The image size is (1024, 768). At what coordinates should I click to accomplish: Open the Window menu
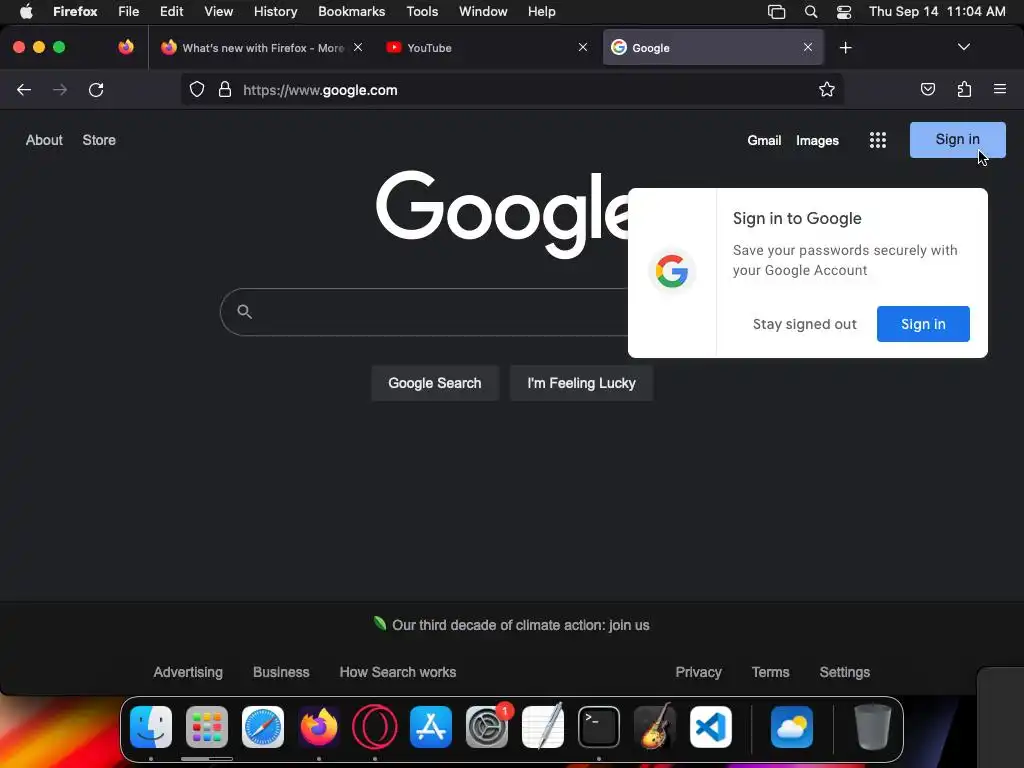[483, 12]
